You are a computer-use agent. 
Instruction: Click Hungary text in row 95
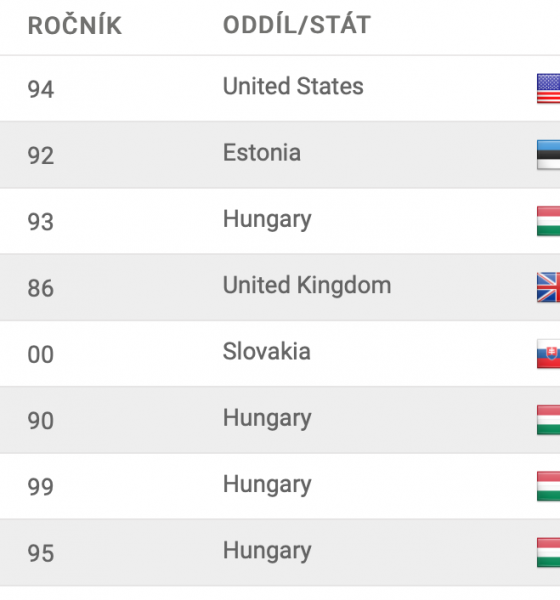click(x=267, y=551)
